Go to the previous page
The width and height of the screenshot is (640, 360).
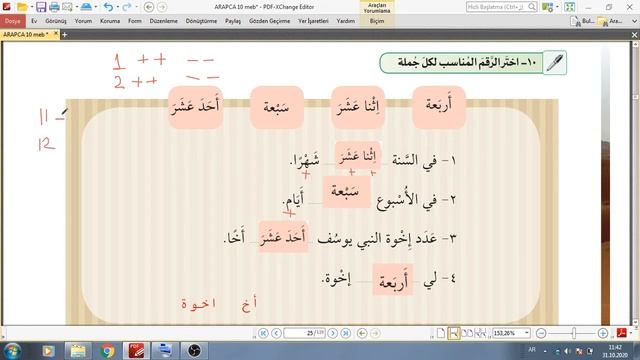pos(276,333)
